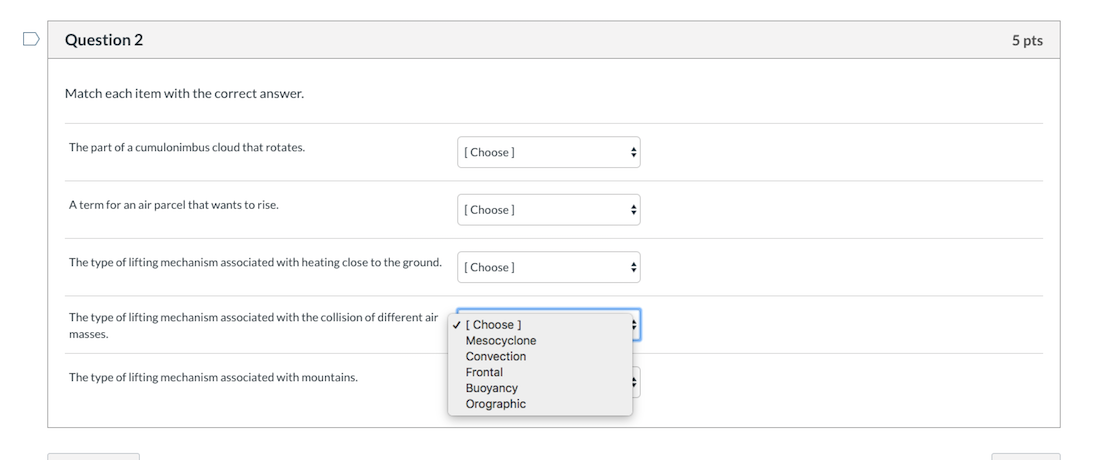Click the 5 pts label

point(1027,40)
